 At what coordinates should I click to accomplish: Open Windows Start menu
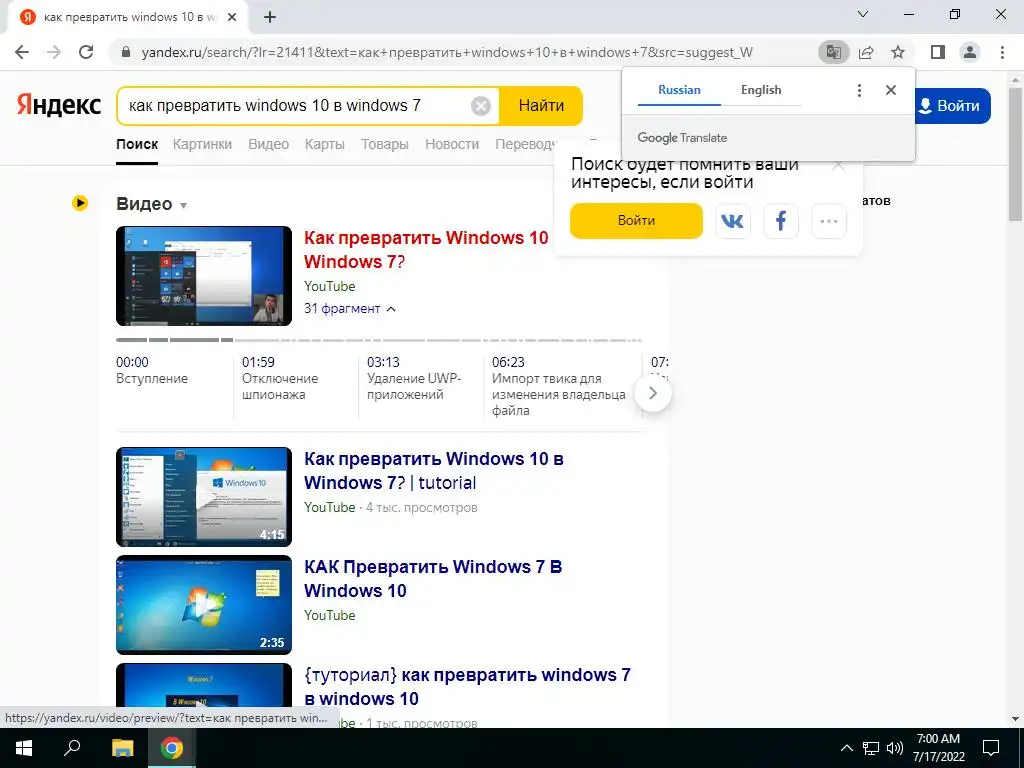[x=24, y=748]
